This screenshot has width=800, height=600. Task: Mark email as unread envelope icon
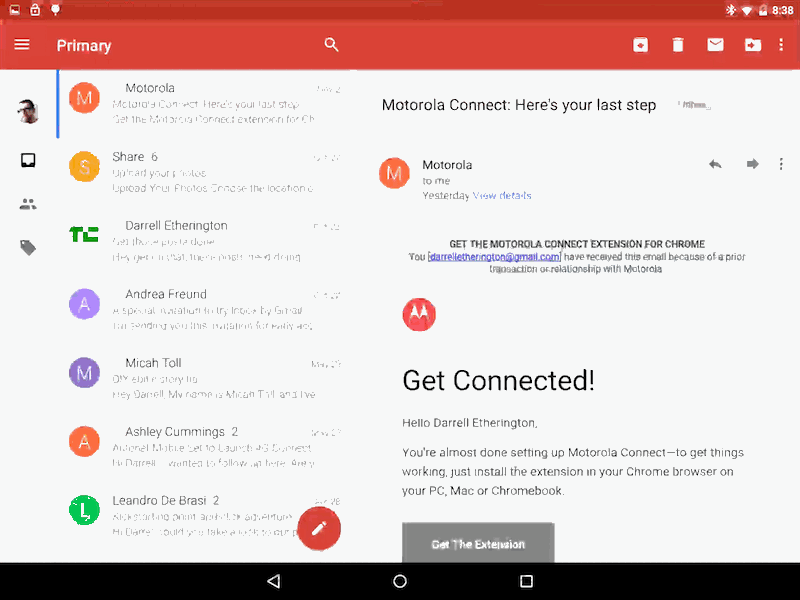(x=715, y=45)
